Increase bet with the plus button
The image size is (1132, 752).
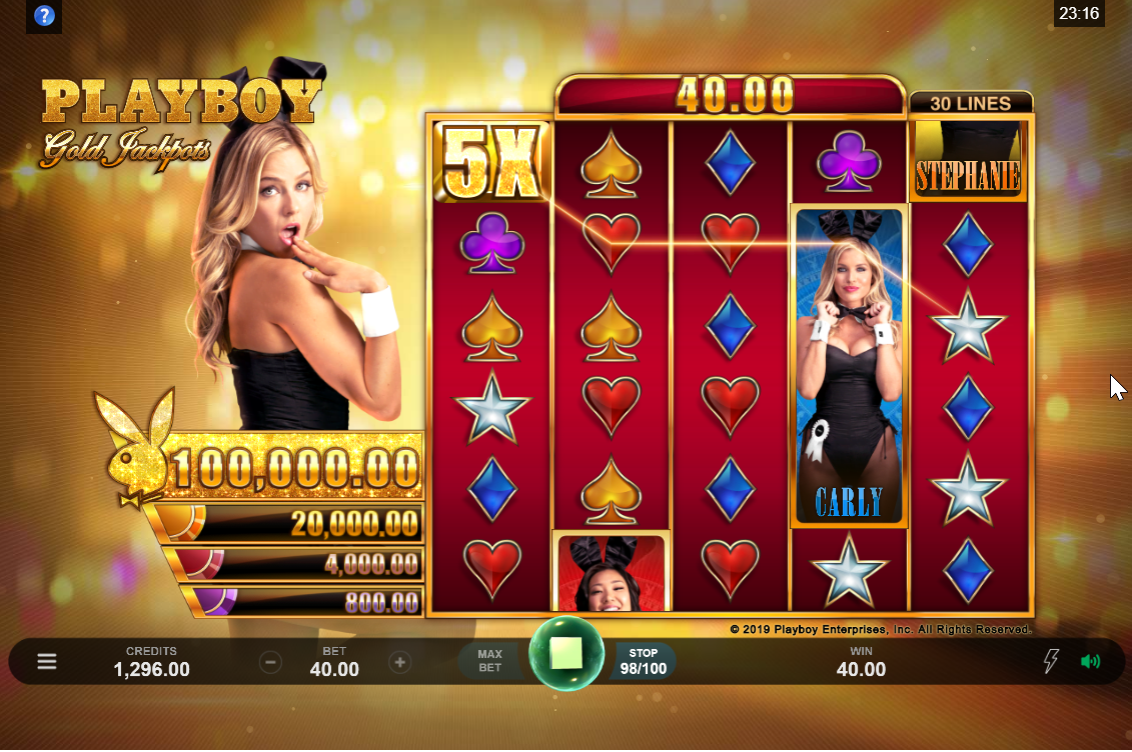point(400,662)
